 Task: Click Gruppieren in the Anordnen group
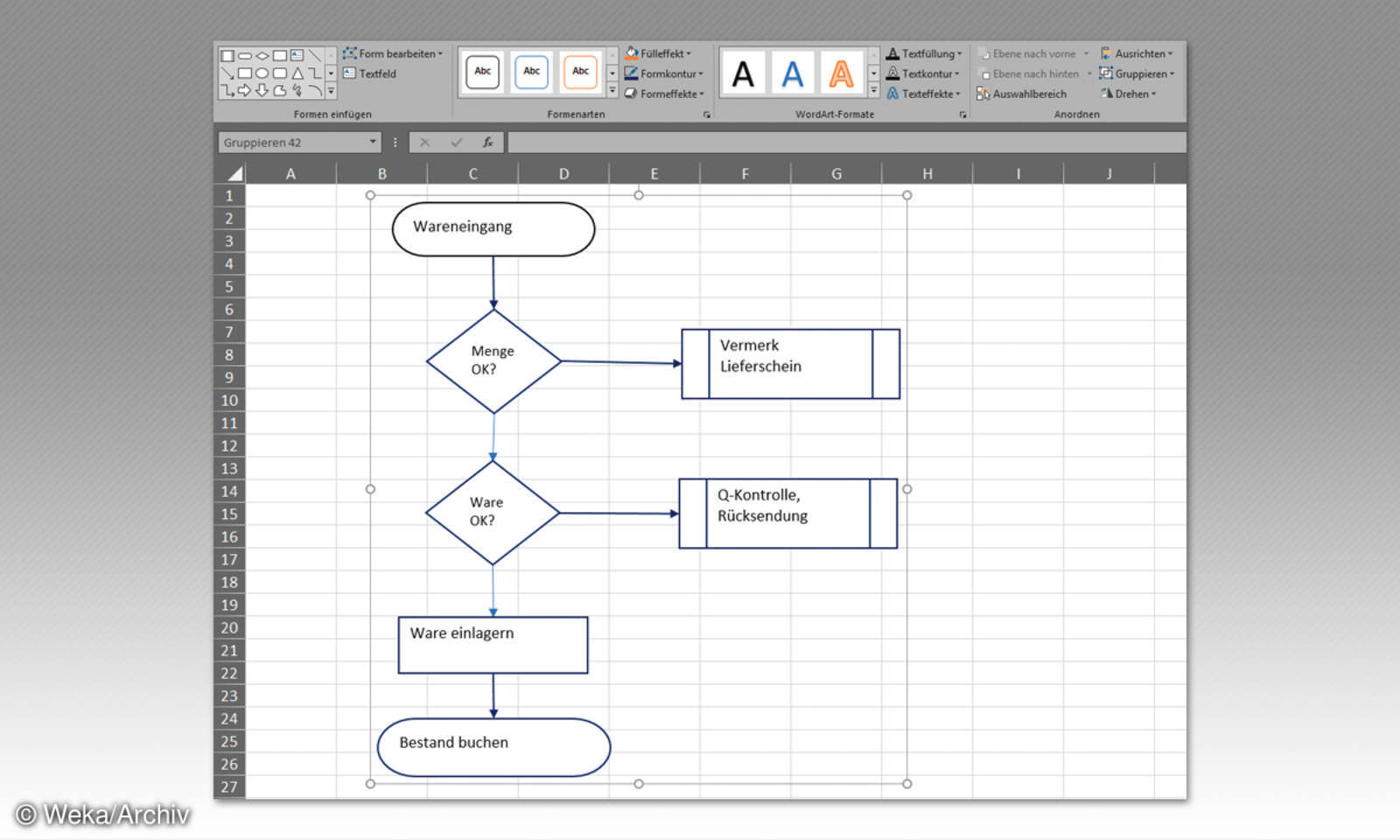1139,73
